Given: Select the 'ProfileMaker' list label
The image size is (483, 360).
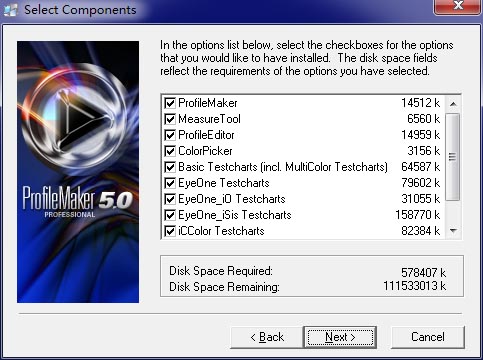Looking at the screenshot, I should [x=208, y=103].
